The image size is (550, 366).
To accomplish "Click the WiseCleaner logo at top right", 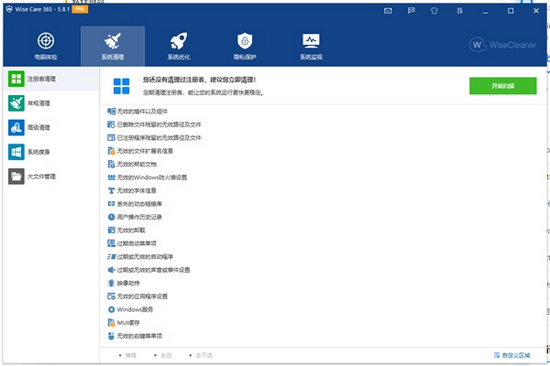I will click(503, 45).
